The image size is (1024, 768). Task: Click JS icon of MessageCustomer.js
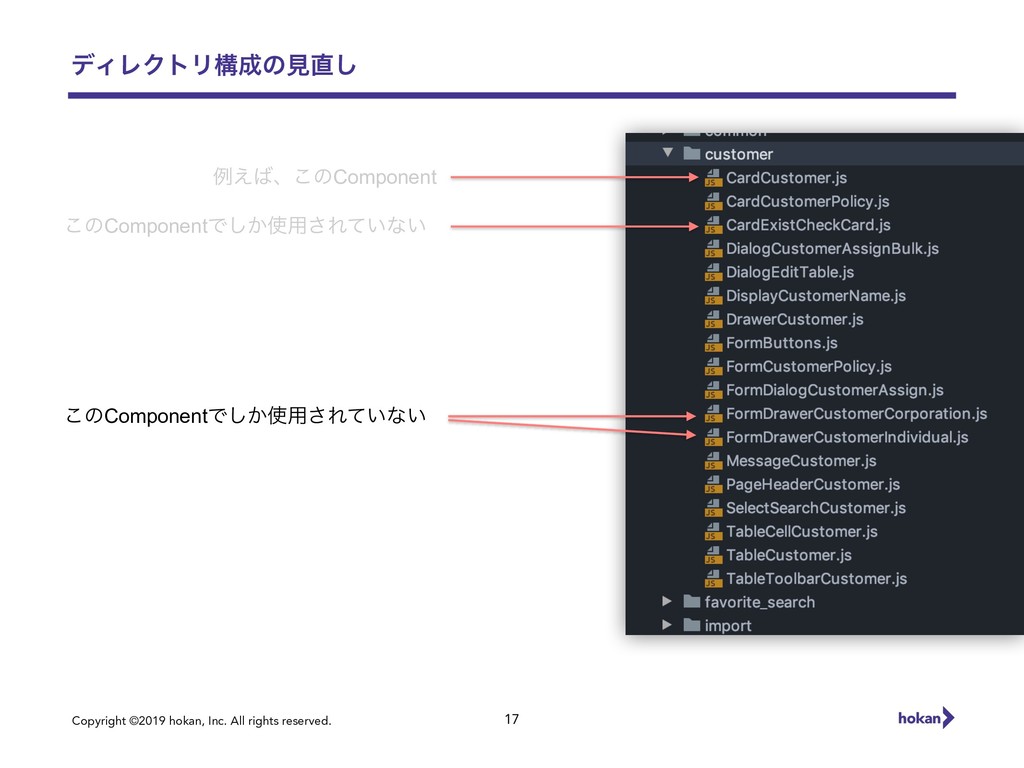(x=713, y=460)
